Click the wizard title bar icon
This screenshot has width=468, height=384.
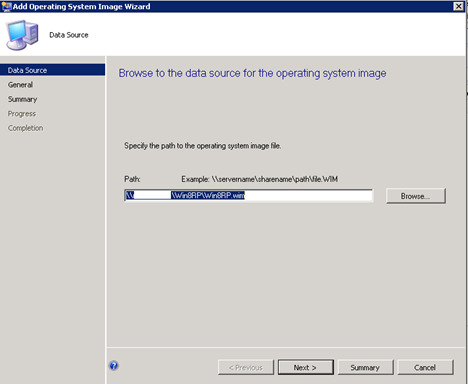[6, 6]
